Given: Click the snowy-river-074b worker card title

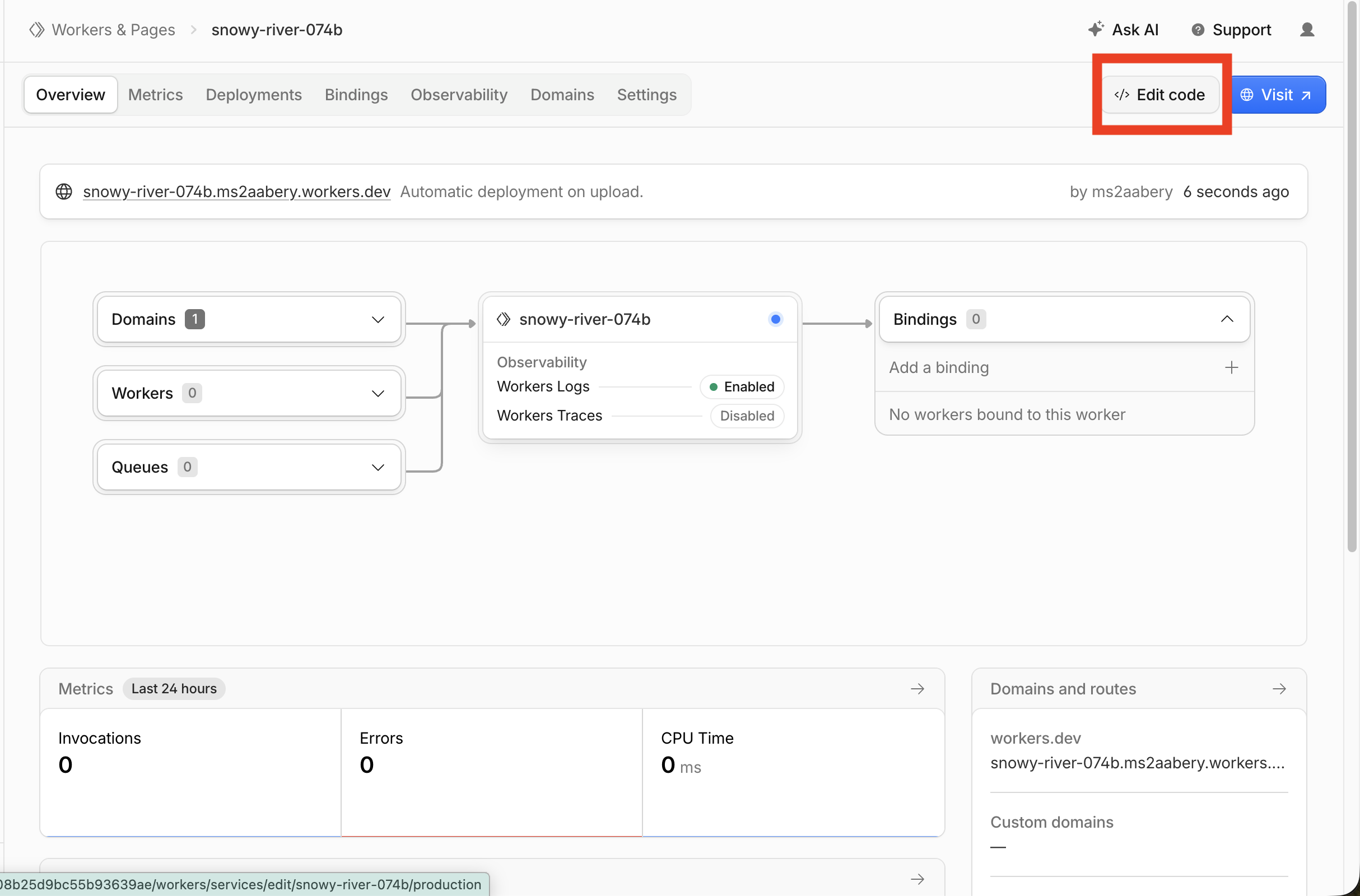Looking at the screenshot, I should coord(585,319).
